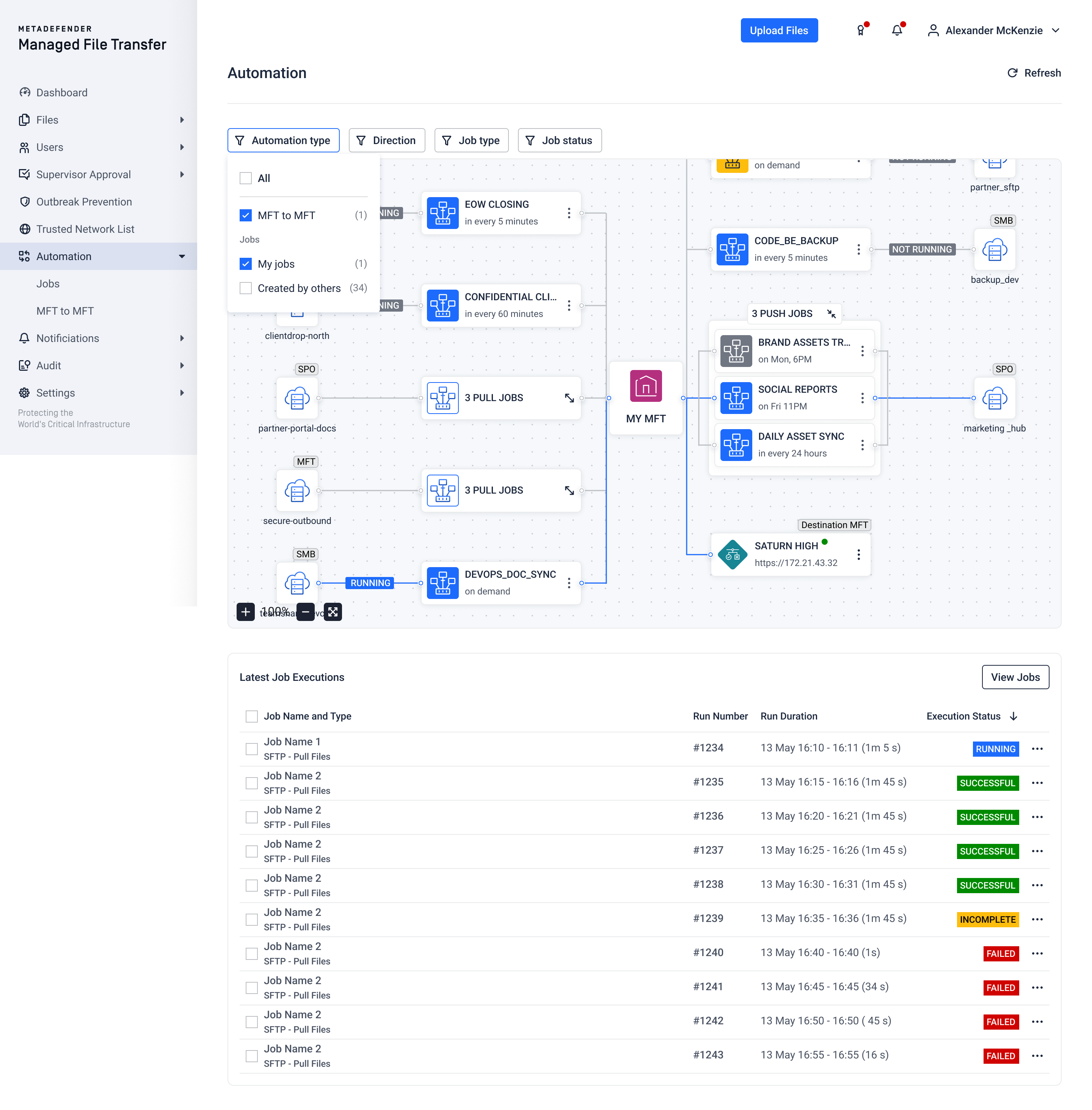Open the license badge notification icon
Viewport: 1092px width, 1110px height.
[861, 30]
